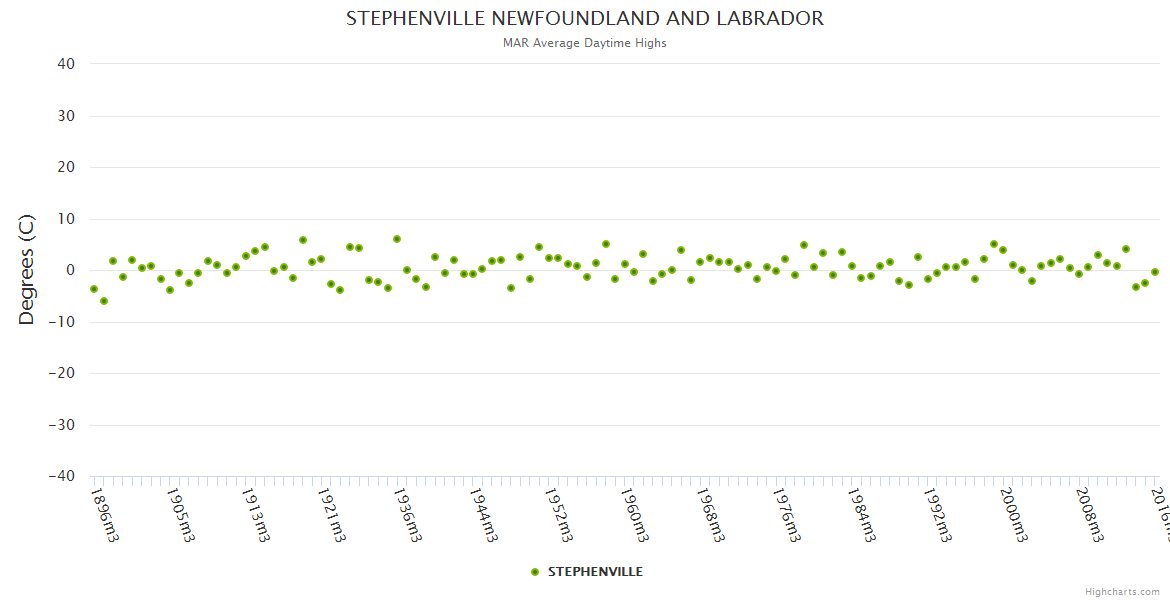Click the 2000m3 x-axis label
Screen dimensions: 1170x600
1013,514
